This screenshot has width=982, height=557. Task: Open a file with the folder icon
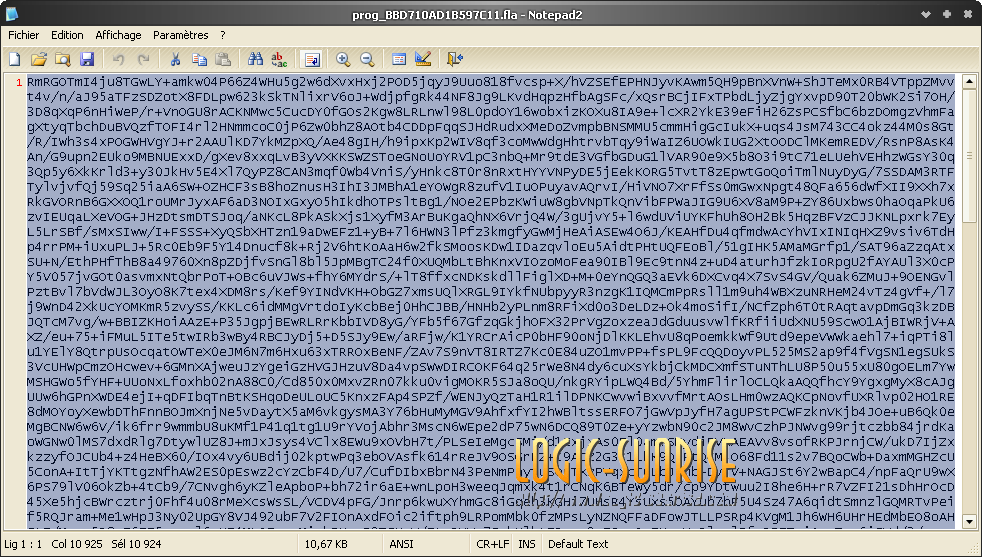39,60
